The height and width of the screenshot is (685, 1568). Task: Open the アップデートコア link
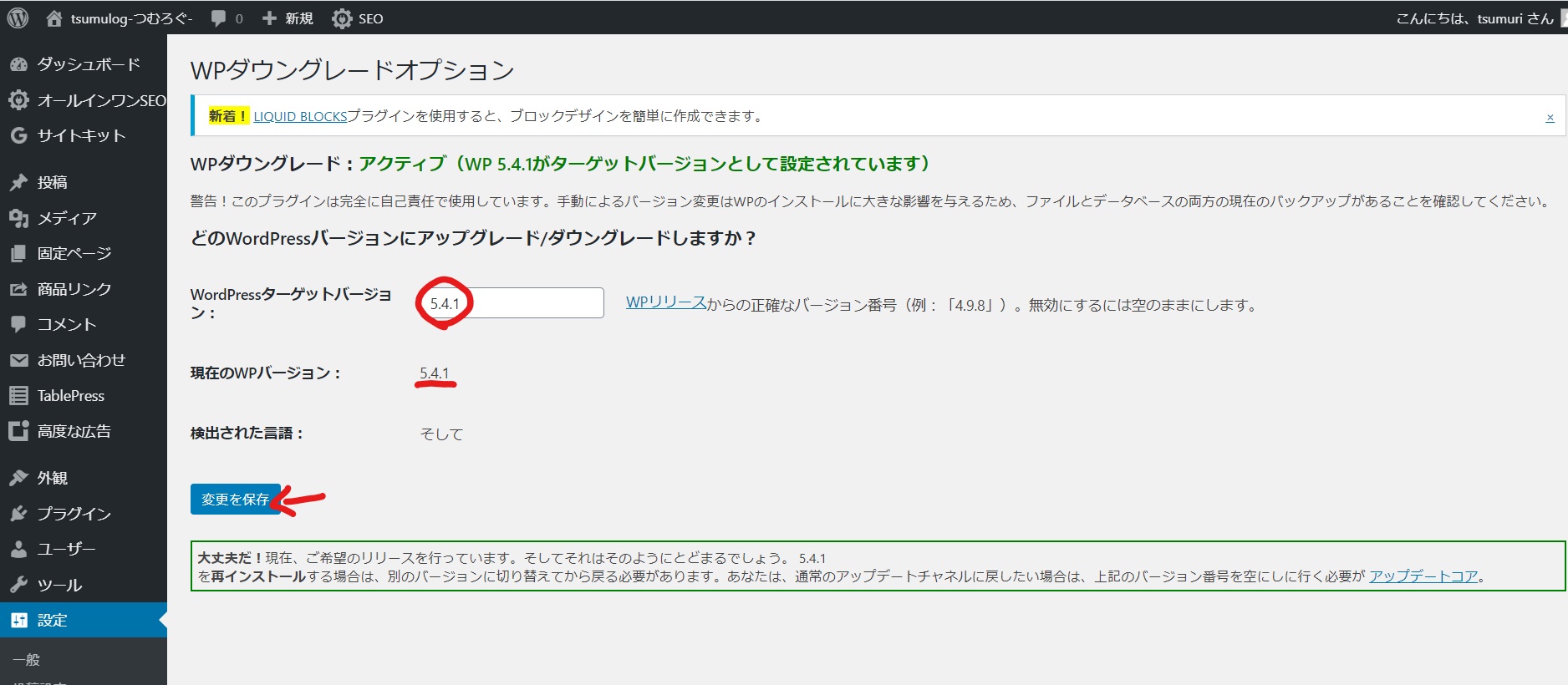point(1423,576)
